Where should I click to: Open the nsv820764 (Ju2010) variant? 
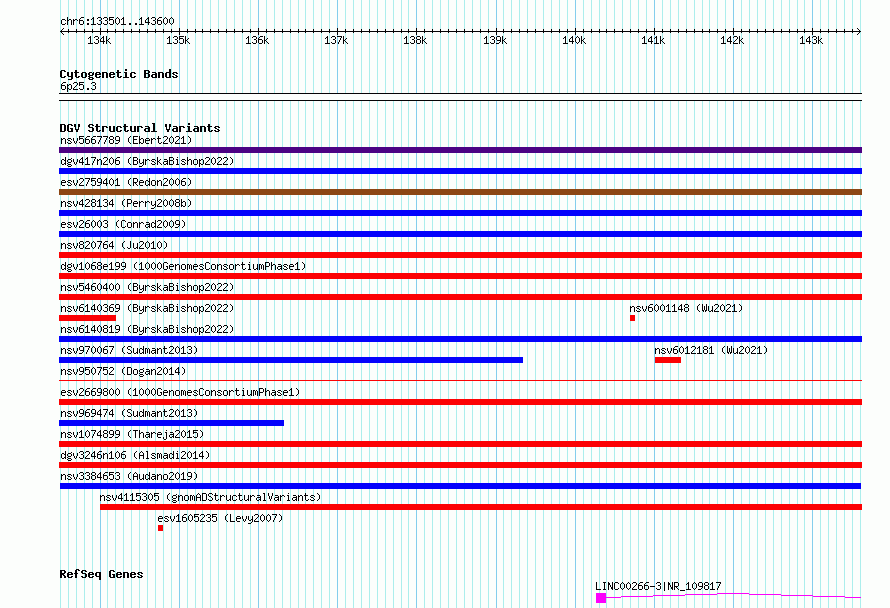[114, 245]
